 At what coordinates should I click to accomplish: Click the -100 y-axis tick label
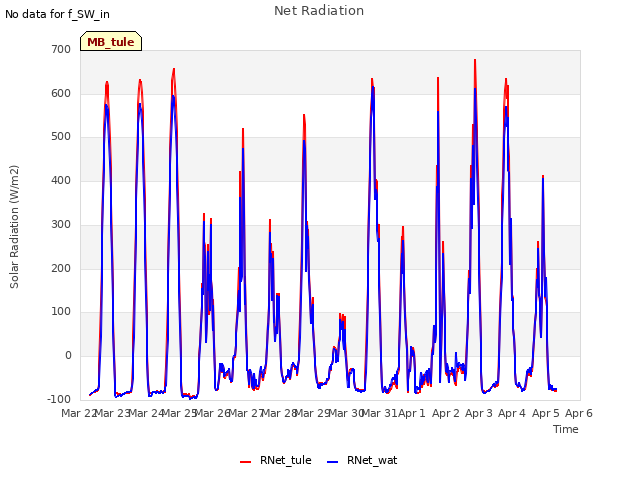59,399
